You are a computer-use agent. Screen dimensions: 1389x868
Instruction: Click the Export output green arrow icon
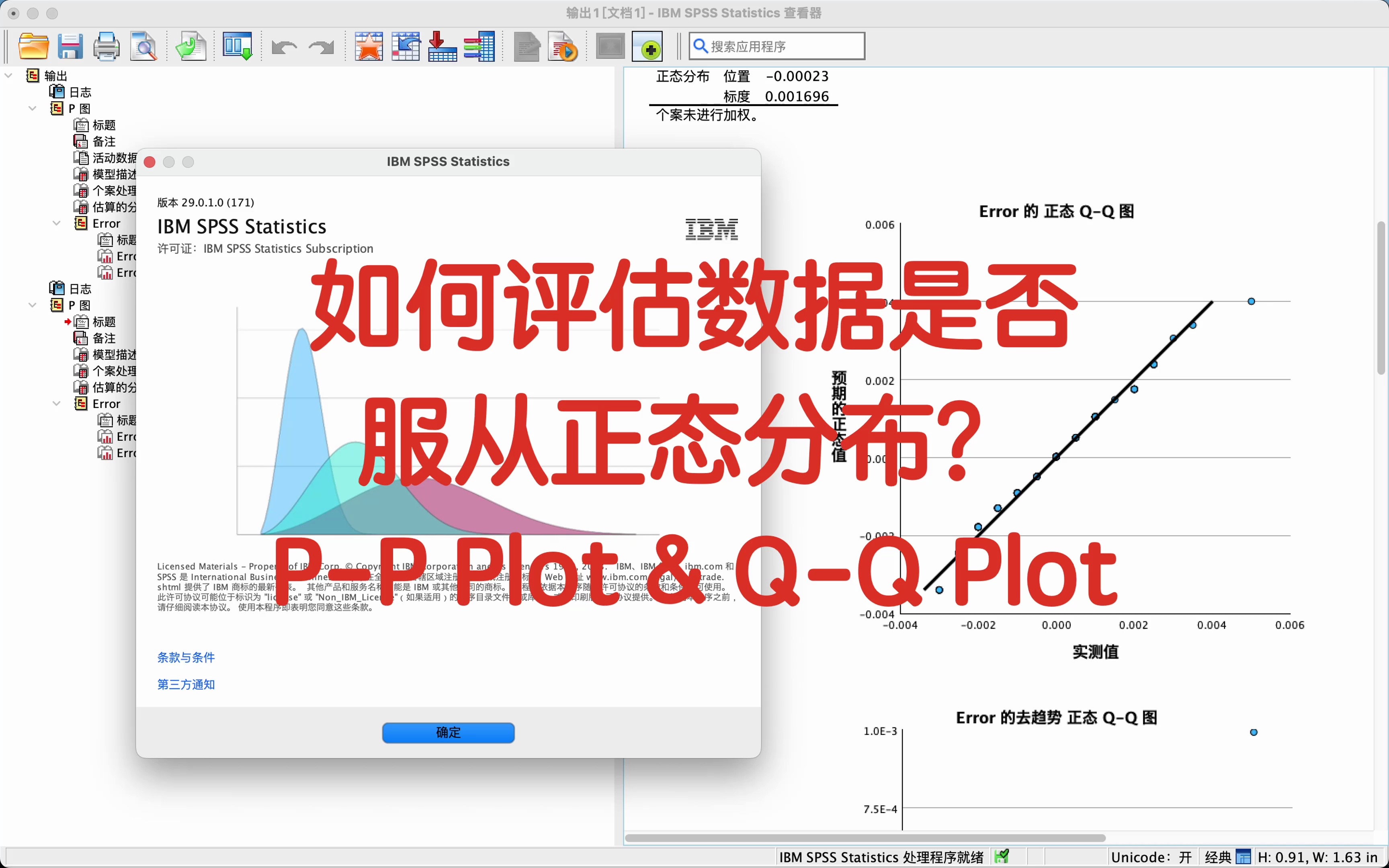point(191,47)
